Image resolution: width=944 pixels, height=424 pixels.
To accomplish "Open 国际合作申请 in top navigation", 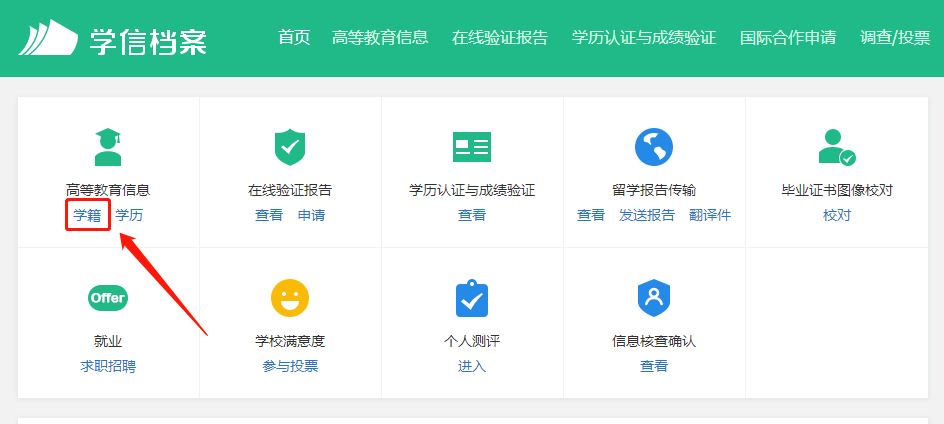I will [x=787, y=37].
